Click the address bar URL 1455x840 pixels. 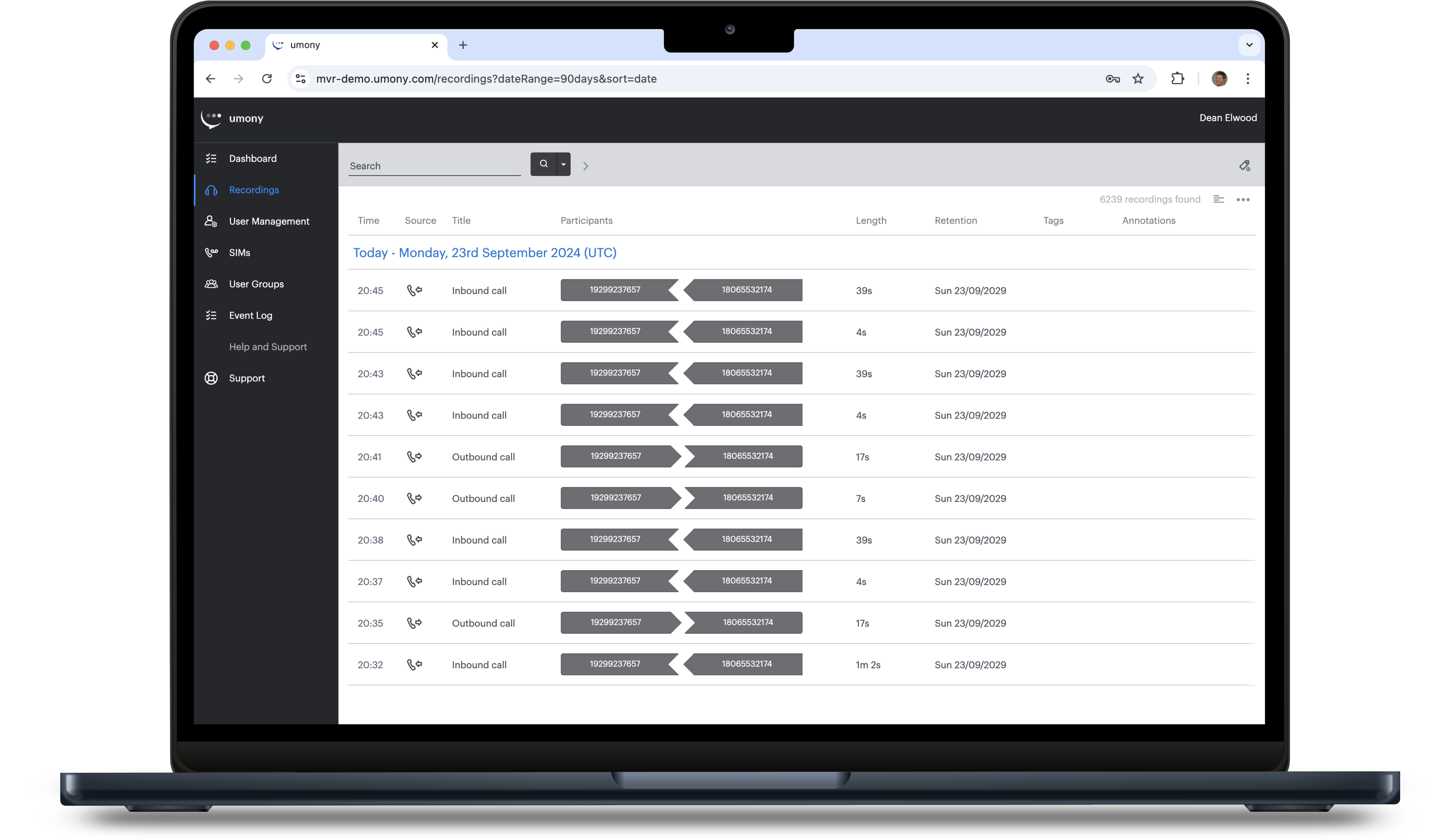click(x=486, y=79)
